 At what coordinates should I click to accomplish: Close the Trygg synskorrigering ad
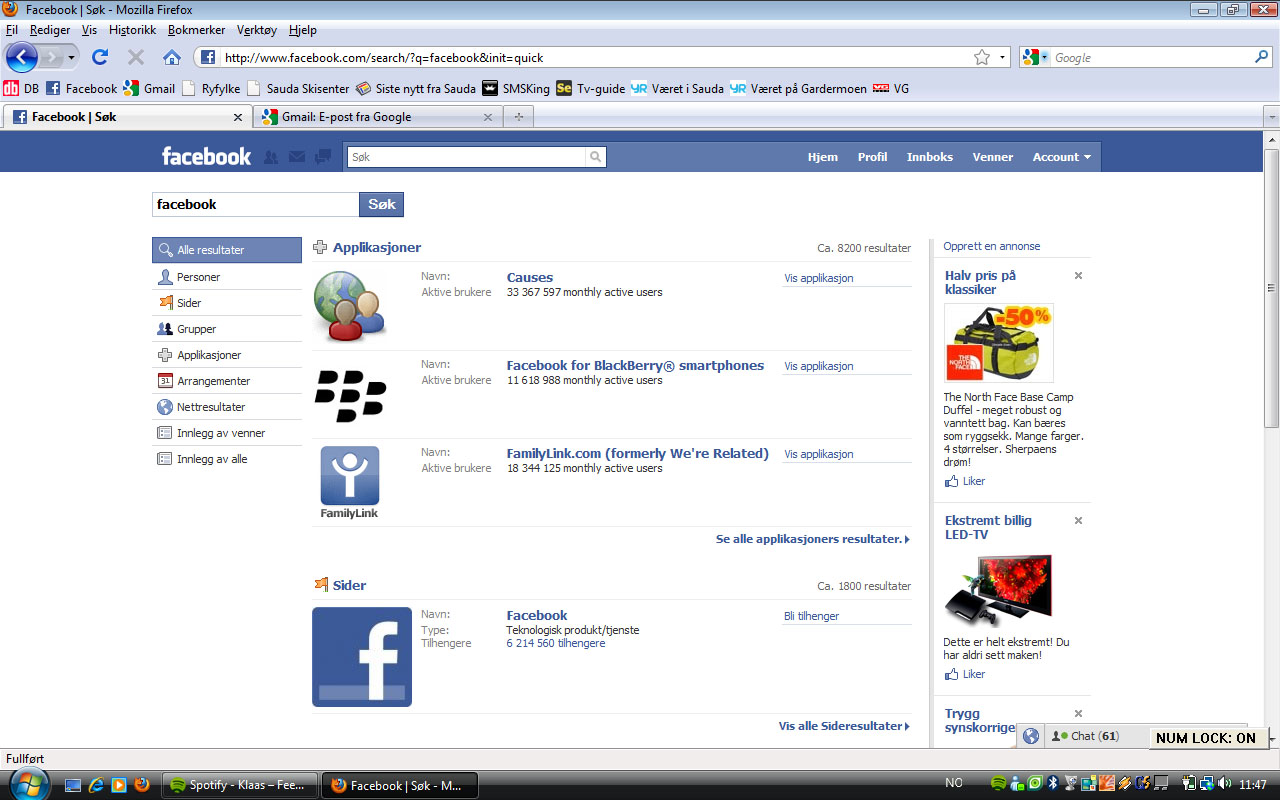[x=1078, y=714]
